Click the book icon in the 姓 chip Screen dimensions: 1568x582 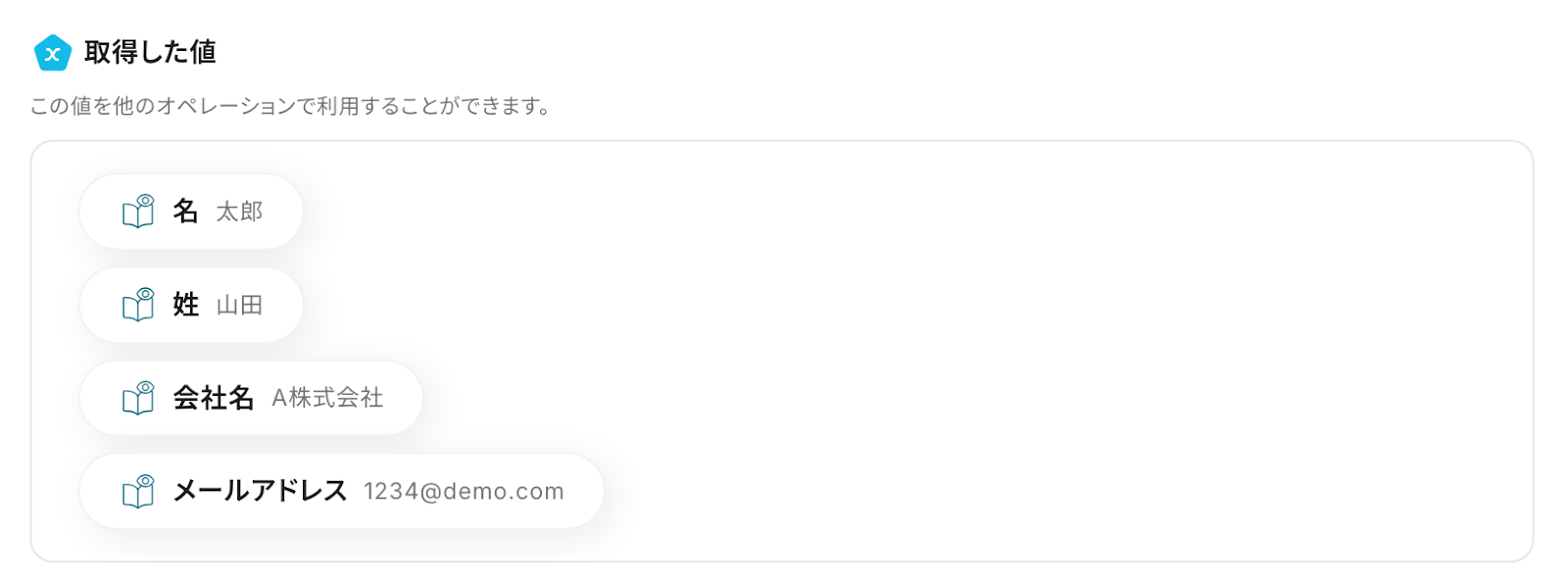[x=138, y=305]
